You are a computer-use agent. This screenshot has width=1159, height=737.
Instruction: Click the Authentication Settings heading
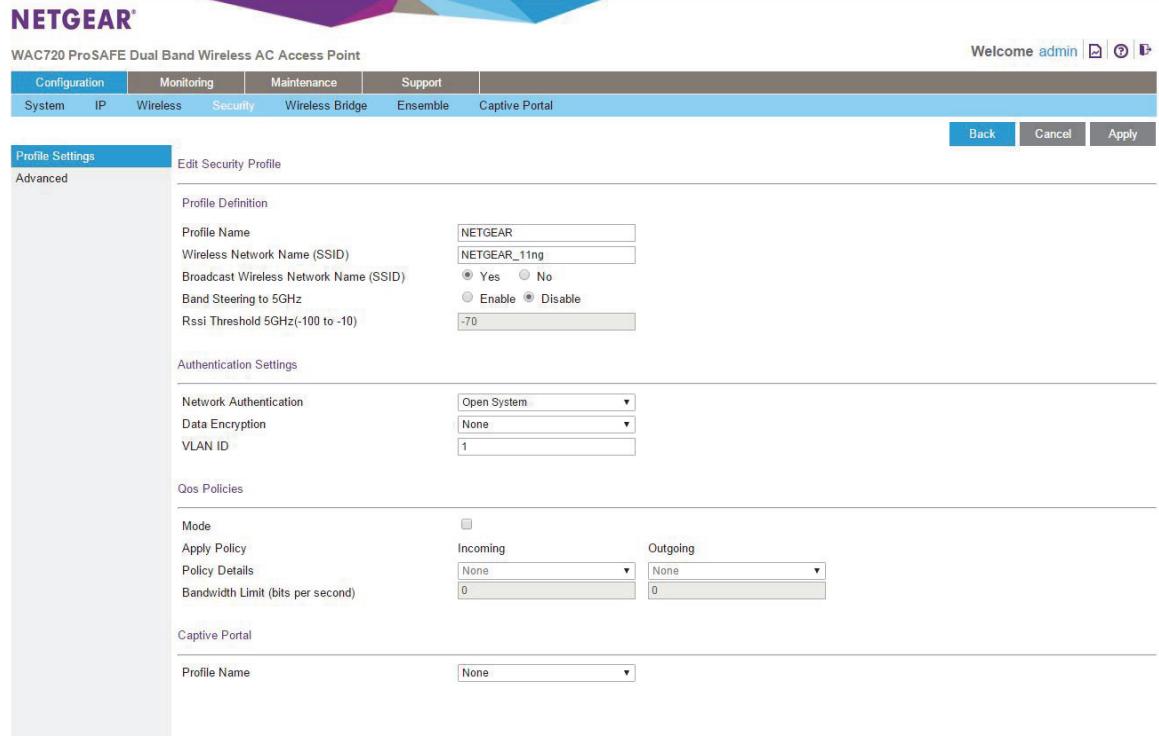pos(237,364)
